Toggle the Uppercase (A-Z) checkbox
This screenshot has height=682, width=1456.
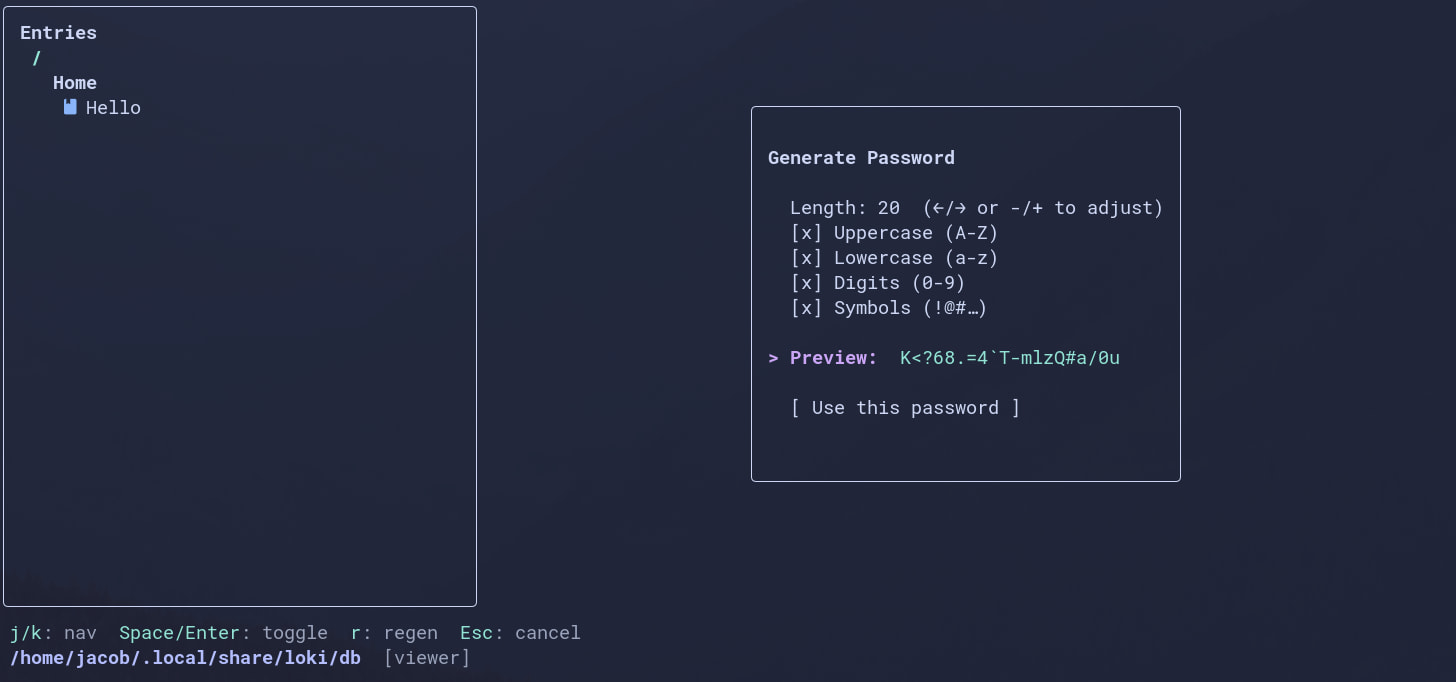click(x=806, y=233)
